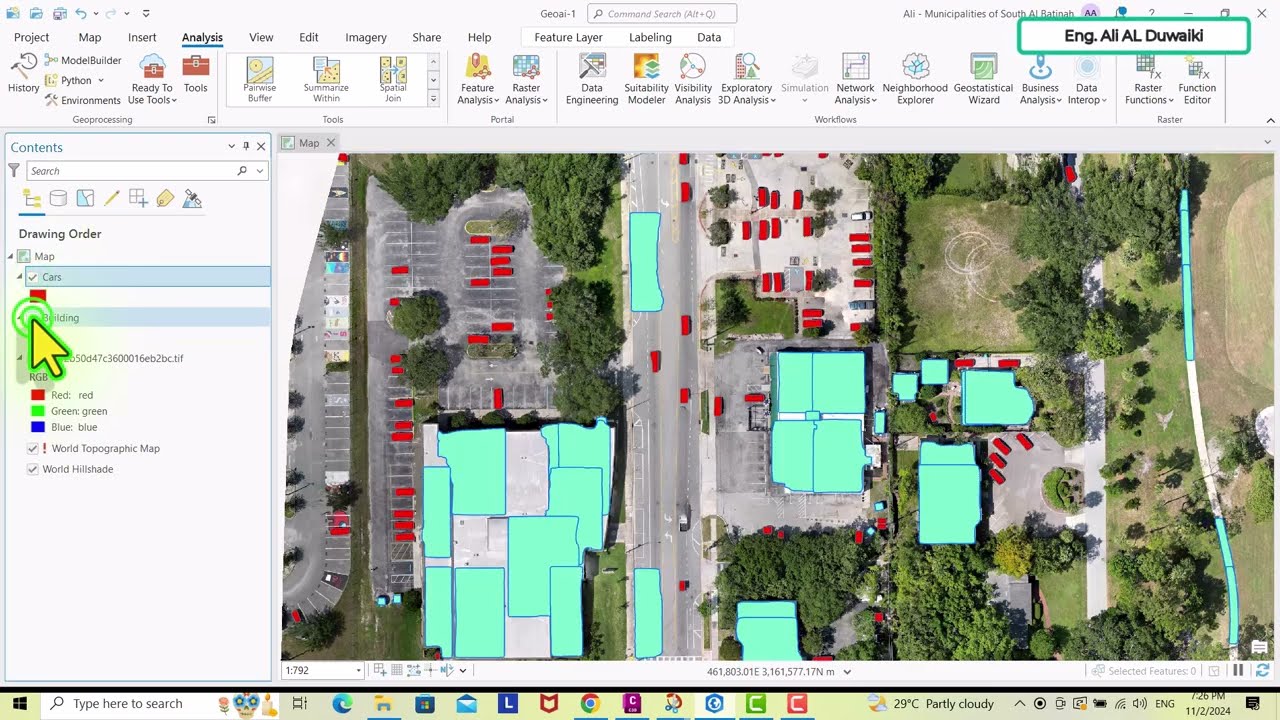
Task: Launch the Suitability Modeler
Action: (646, 79)
